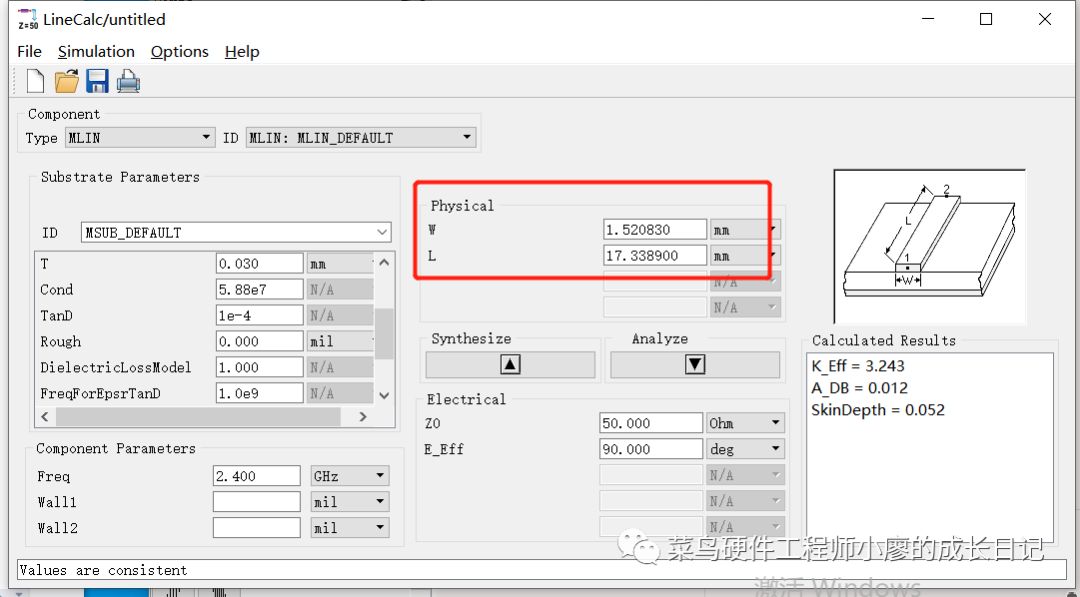Open the Options menu
This screenshot has height=597, width=1080.
[x=180, y=52]
